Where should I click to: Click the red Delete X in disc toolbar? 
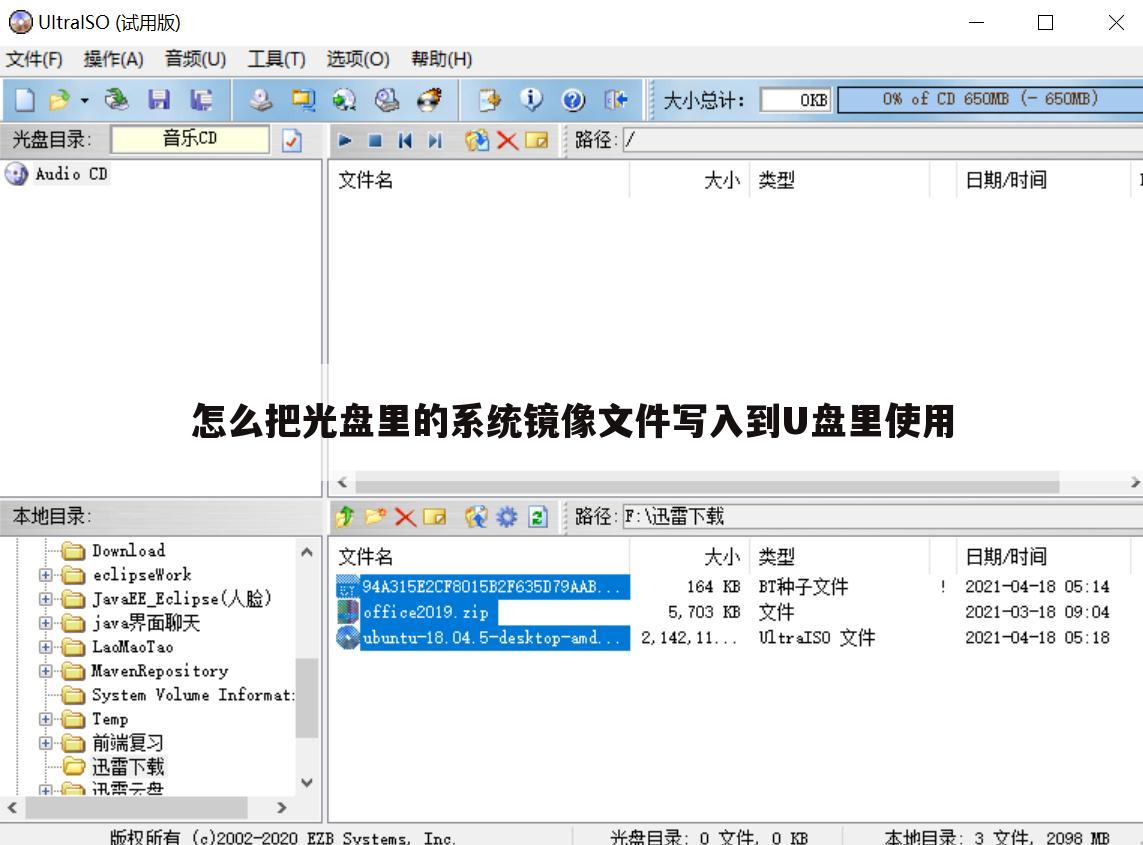click(x=507, y=140)
